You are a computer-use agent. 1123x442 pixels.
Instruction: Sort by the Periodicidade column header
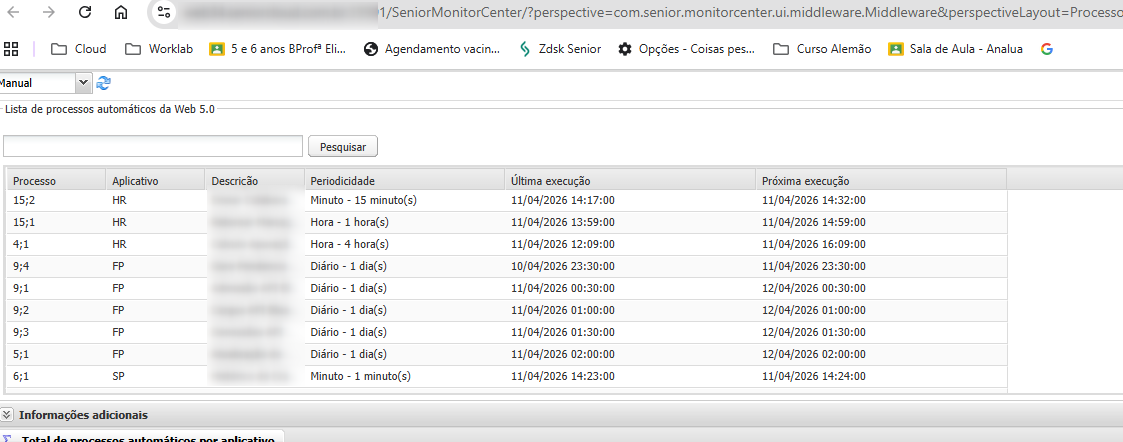[342, 181]
